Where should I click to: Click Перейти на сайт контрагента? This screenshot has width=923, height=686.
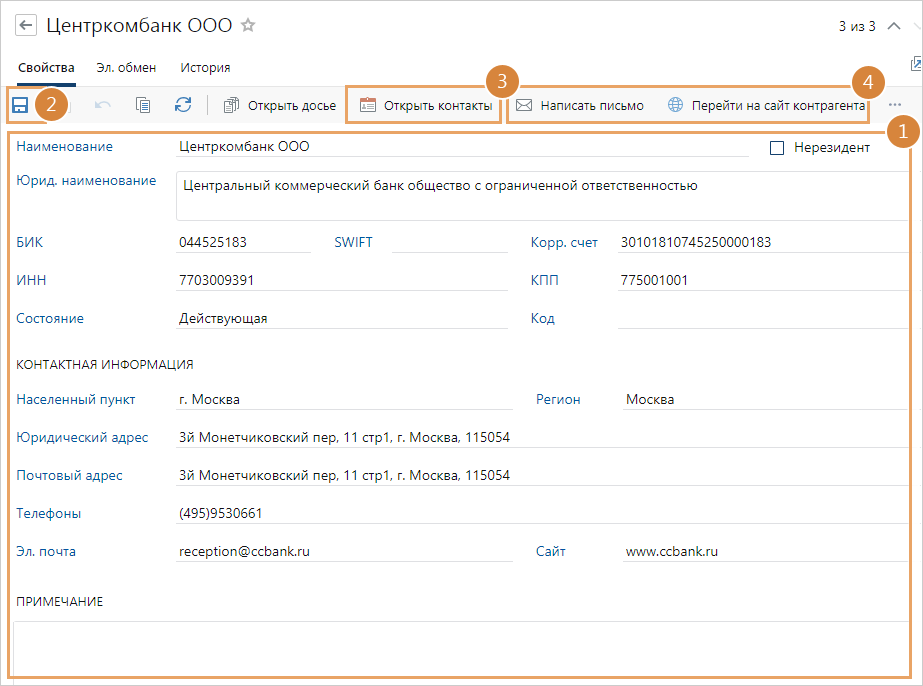766,105
